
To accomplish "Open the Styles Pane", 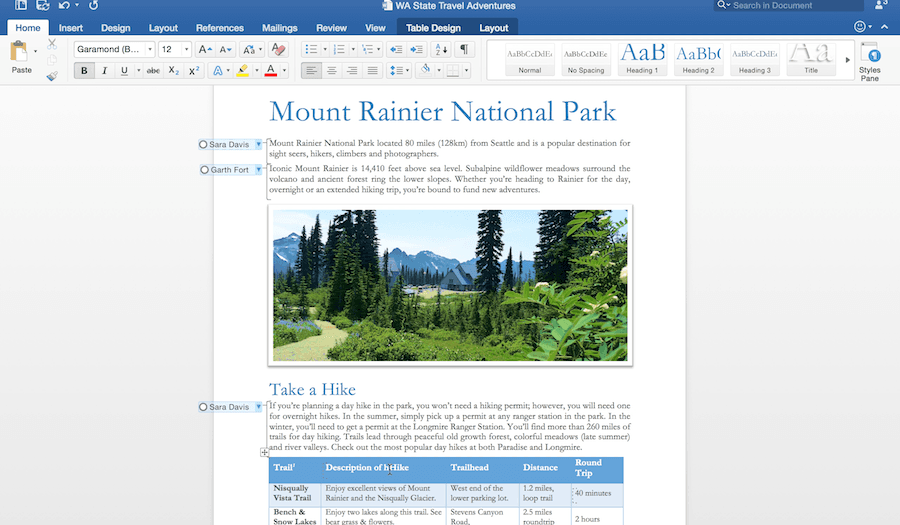I will (870, 61).
